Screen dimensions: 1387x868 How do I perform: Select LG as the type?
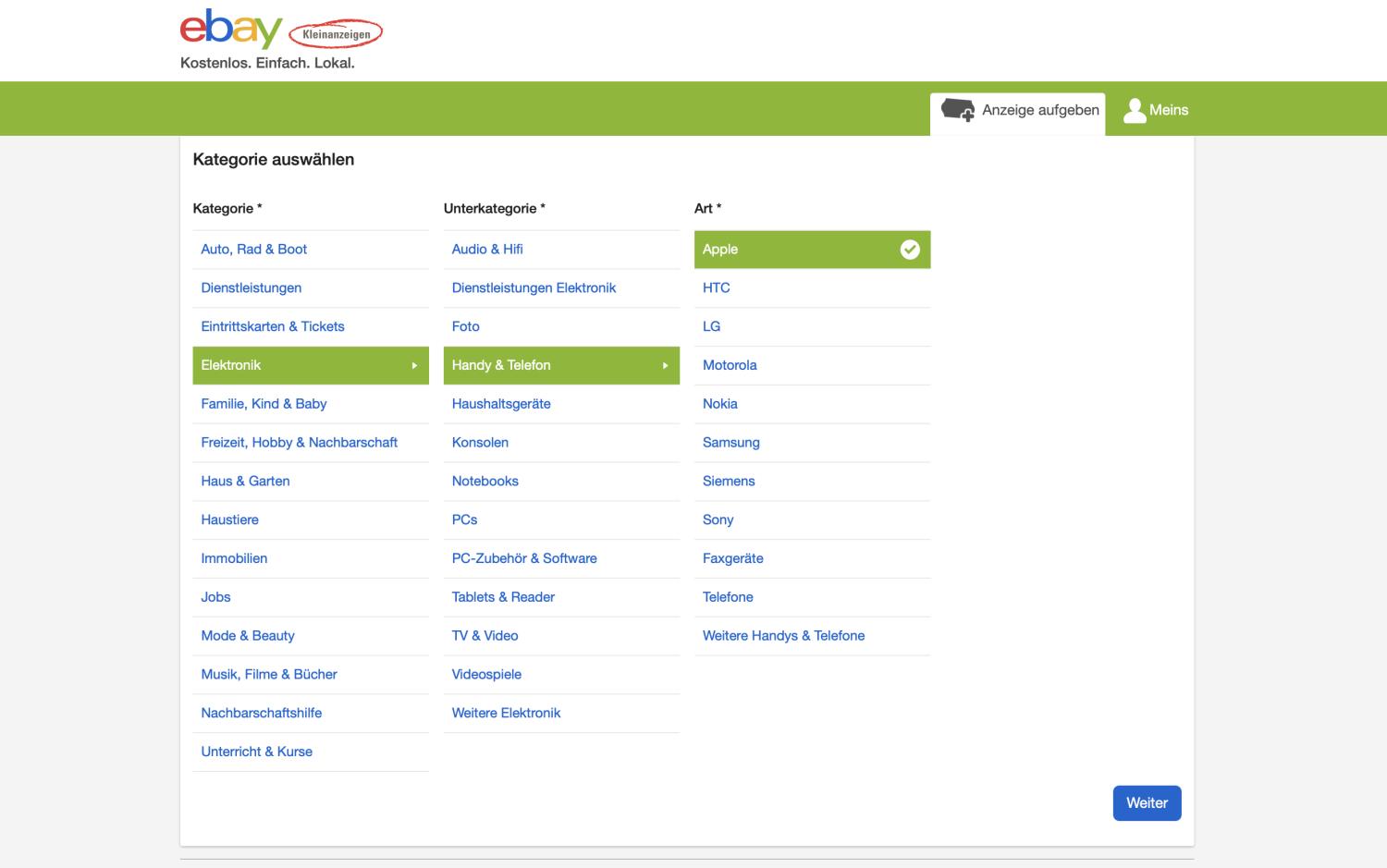(812, 327)
